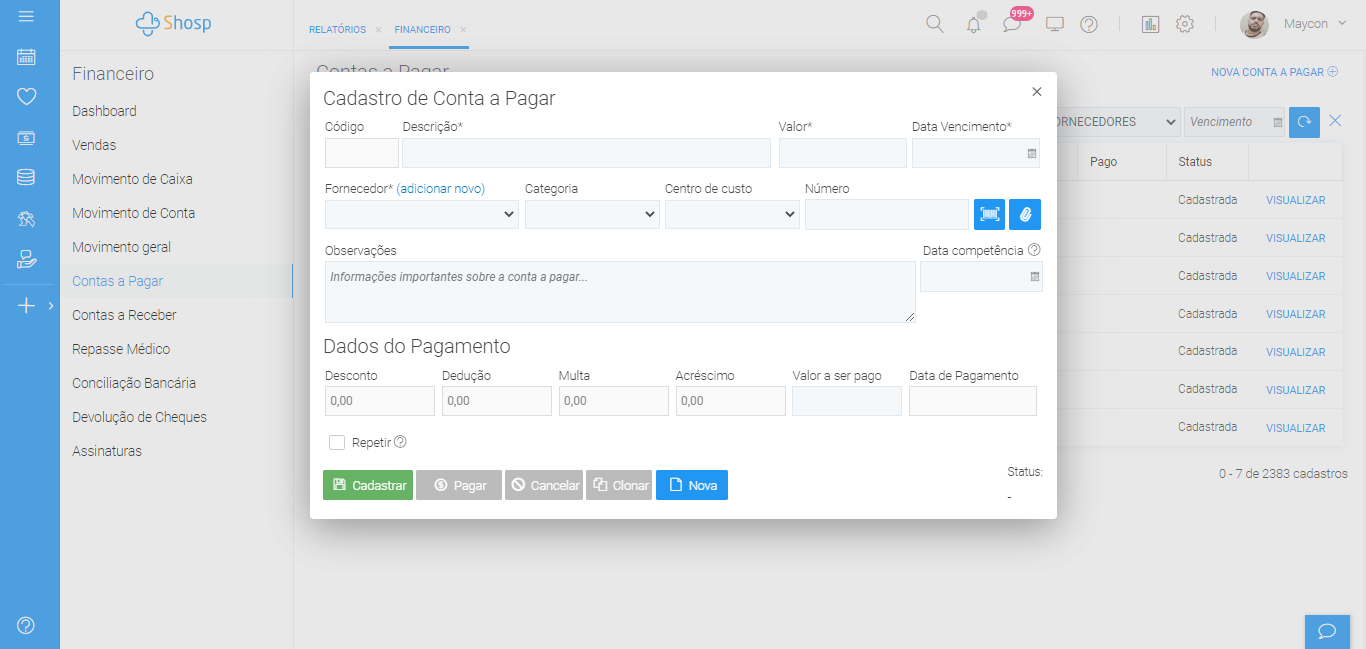Screen dimensions: 1366x649
Task: Click into the Observações text area
Action: (620, 292)
